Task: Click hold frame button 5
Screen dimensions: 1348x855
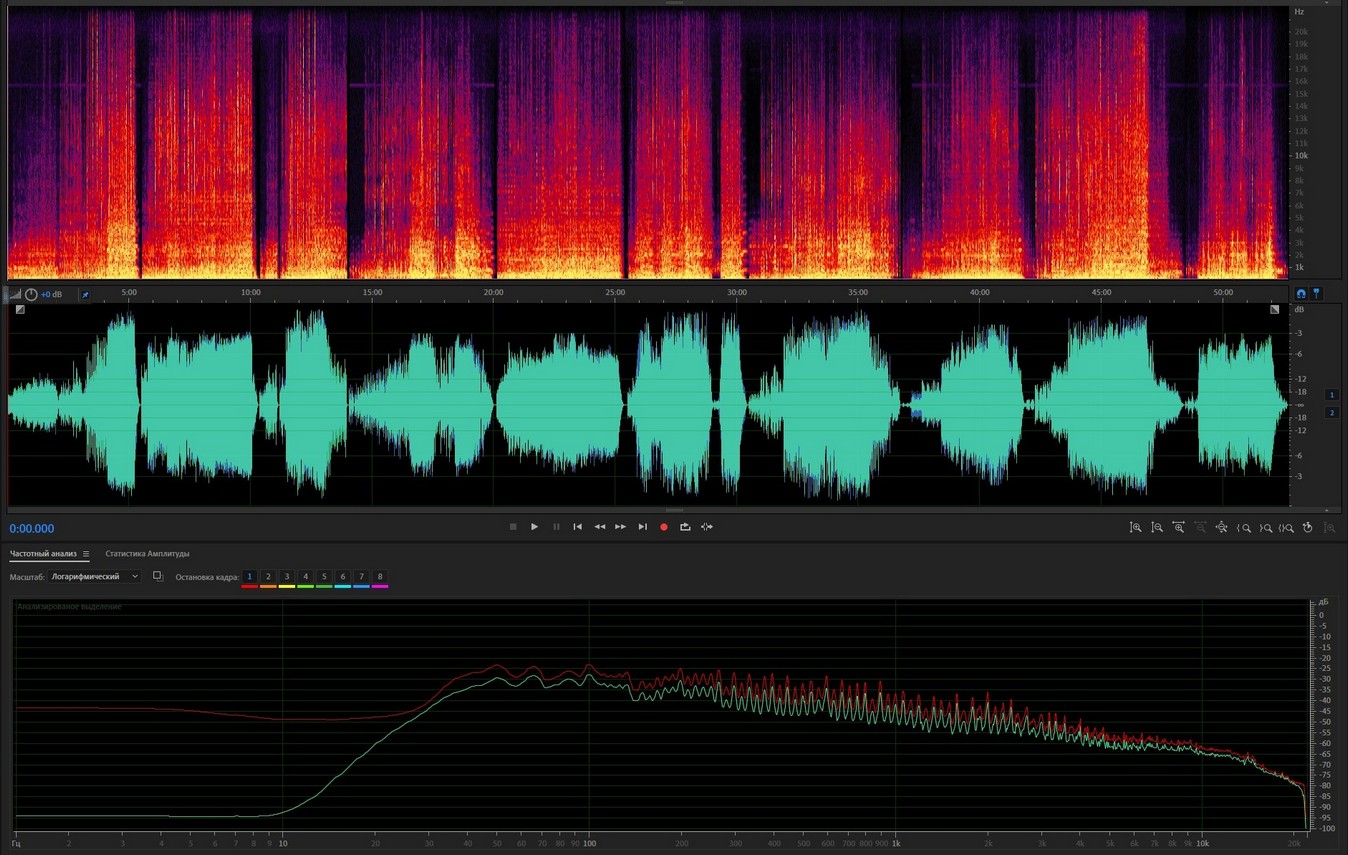Action: pos(324,577)
